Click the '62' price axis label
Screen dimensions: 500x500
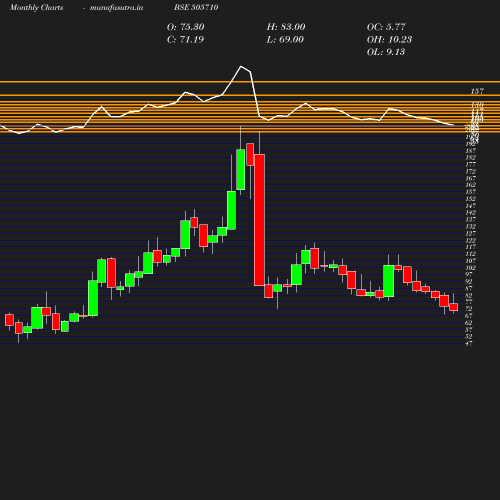coord(469,323)
